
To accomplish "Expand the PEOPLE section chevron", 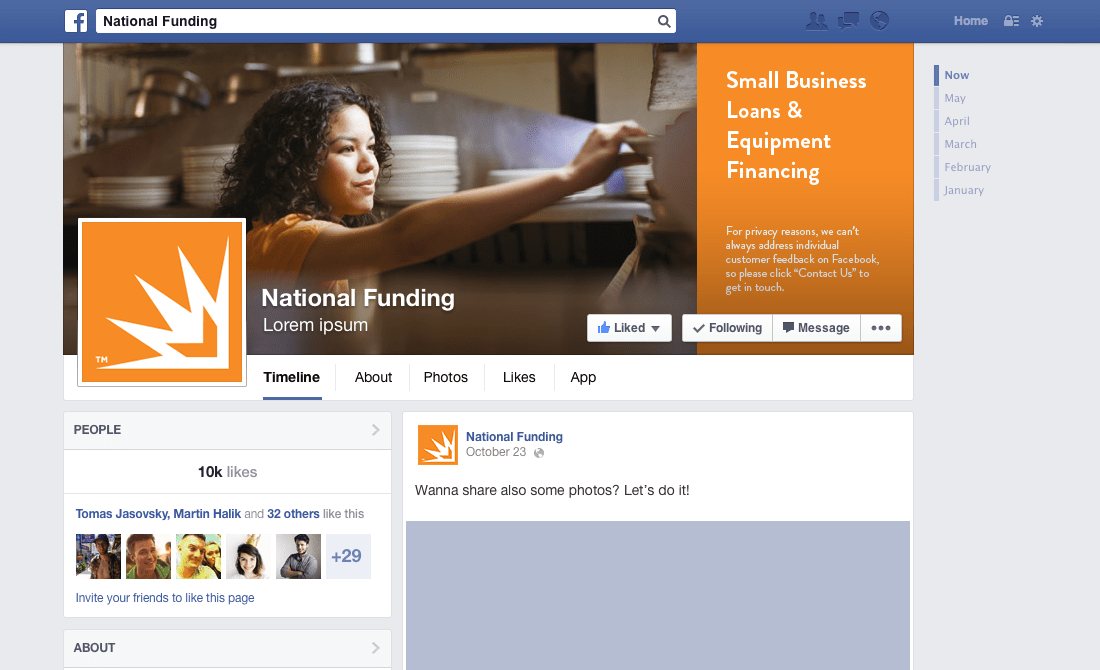I will [x=375, y=429].
